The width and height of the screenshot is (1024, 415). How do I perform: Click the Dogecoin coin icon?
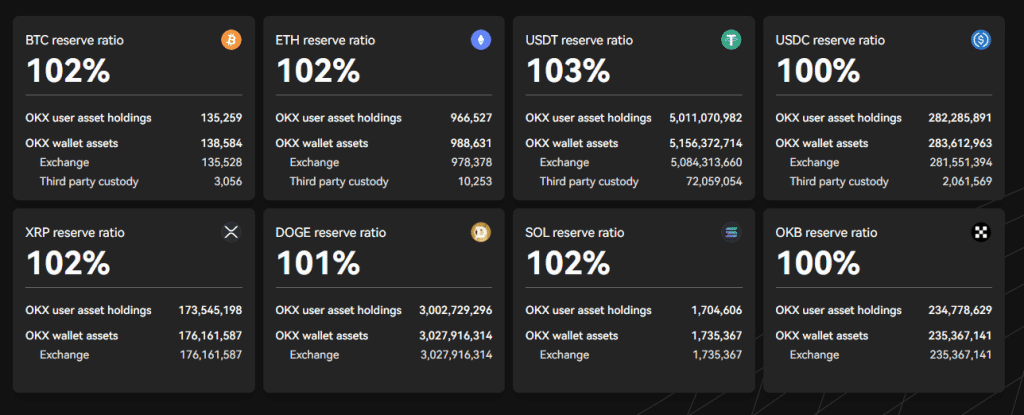click(x=481, y=233)
